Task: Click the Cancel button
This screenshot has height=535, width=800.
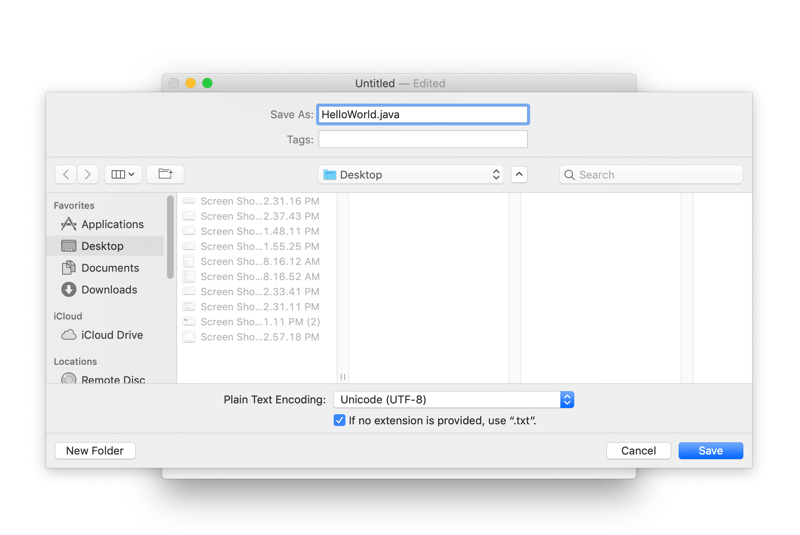Action: [638, 451]
